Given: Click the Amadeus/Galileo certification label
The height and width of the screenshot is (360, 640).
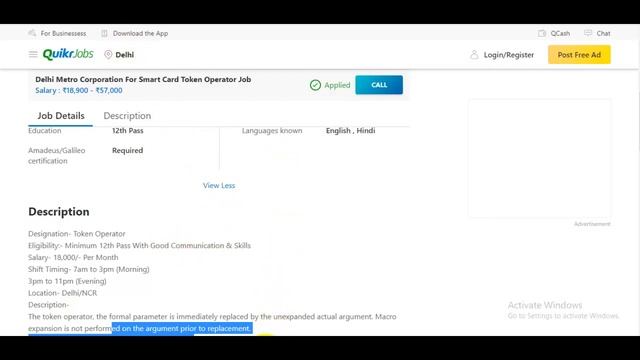Looking at the screenshot, I should tap(57, 156).
